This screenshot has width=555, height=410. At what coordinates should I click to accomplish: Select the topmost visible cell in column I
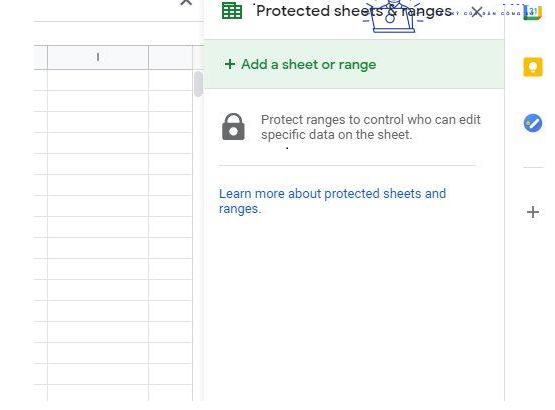[98, 80]
